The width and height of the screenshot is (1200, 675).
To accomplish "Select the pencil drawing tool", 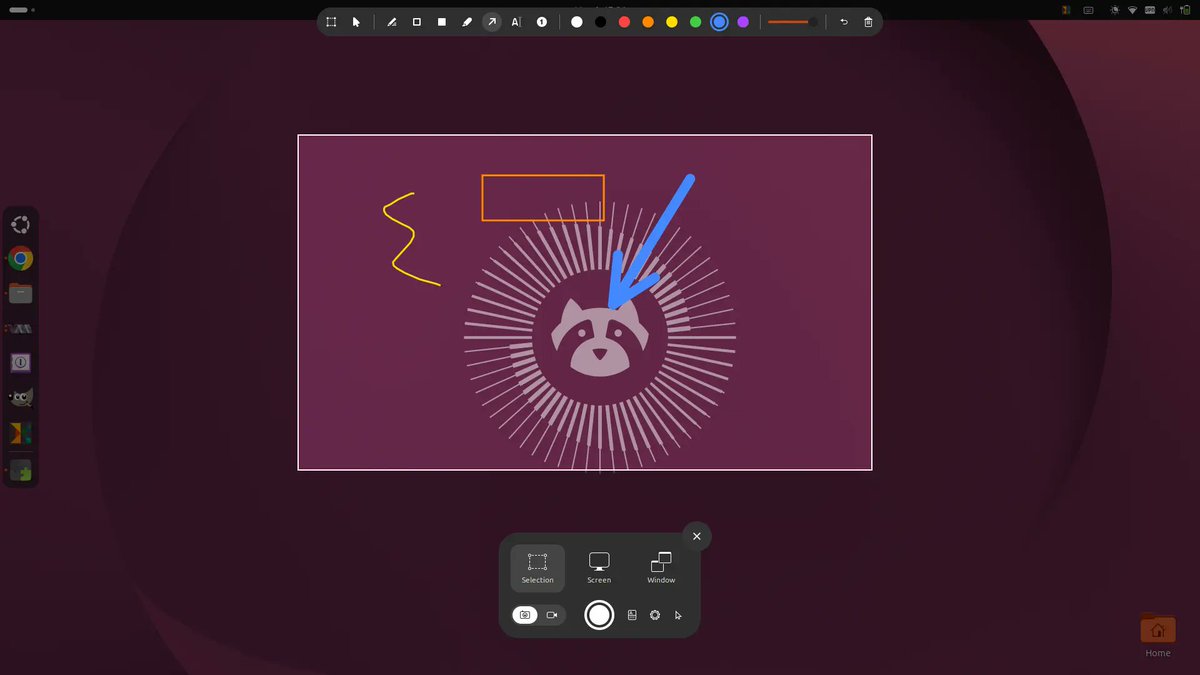I will (x=392, y=21).
